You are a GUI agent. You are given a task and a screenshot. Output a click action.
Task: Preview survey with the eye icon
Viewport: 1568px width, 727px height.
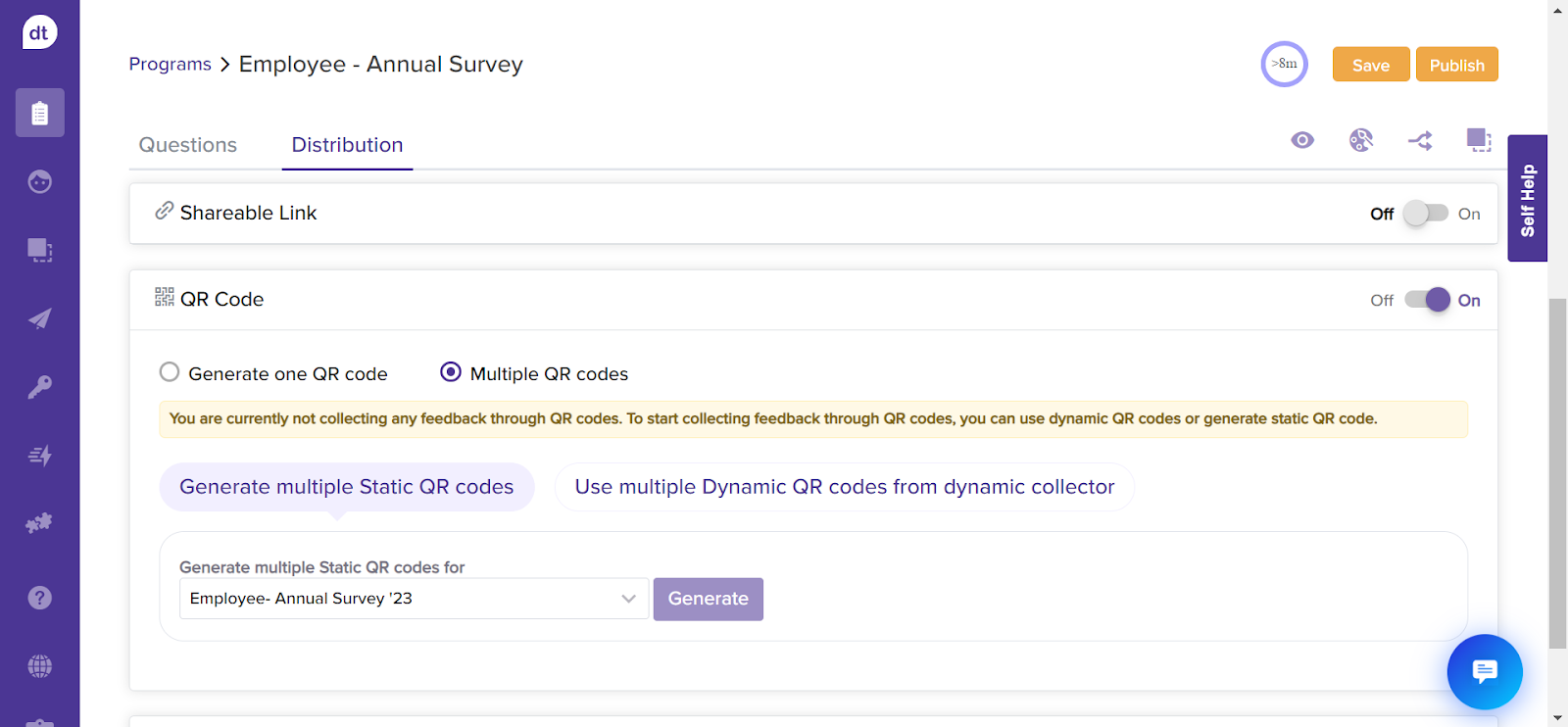(1302, 140)
